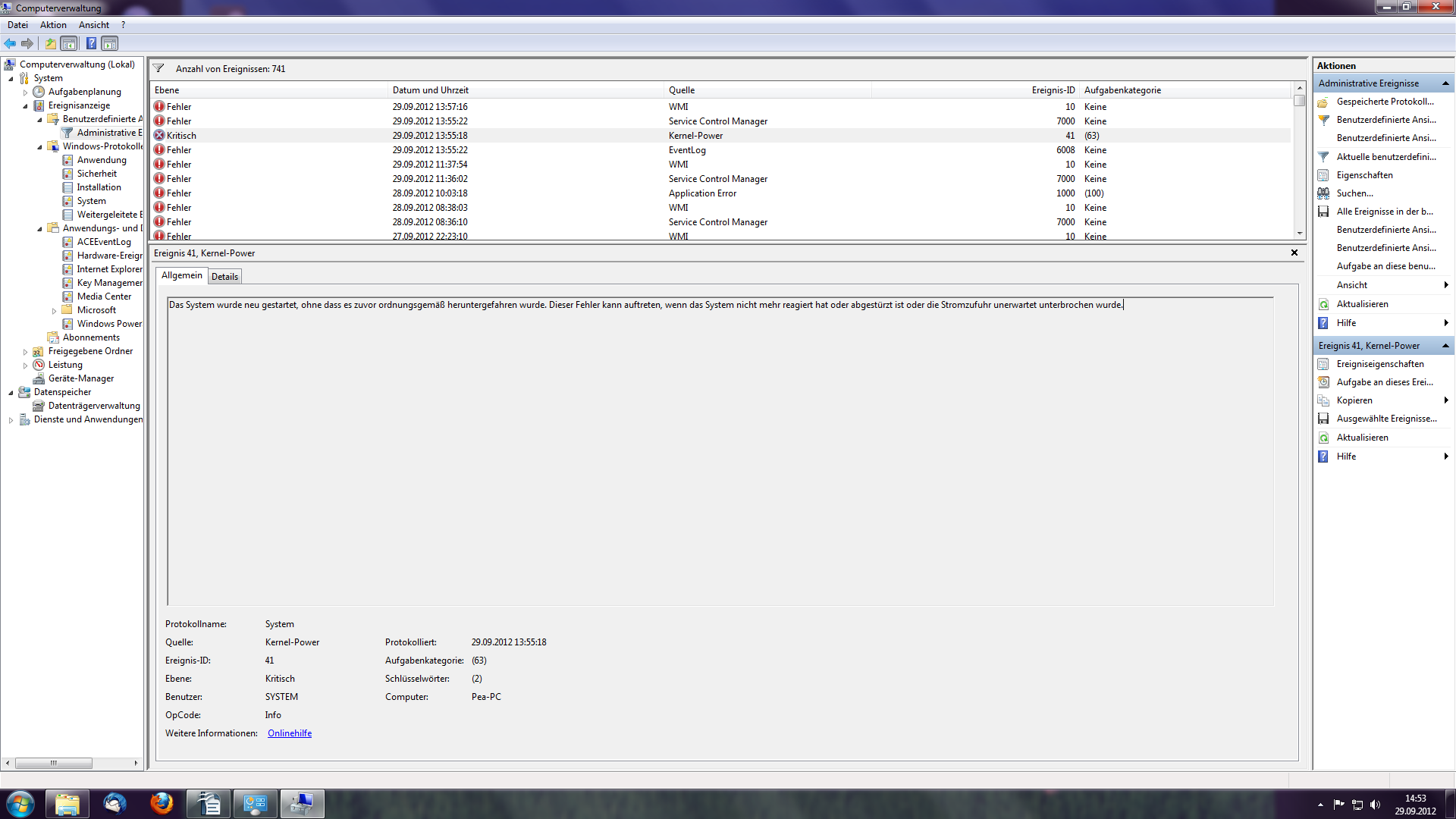Switch to the Details tab
1456x819 pixels.
pyautogui.click(x=224, y=277)
